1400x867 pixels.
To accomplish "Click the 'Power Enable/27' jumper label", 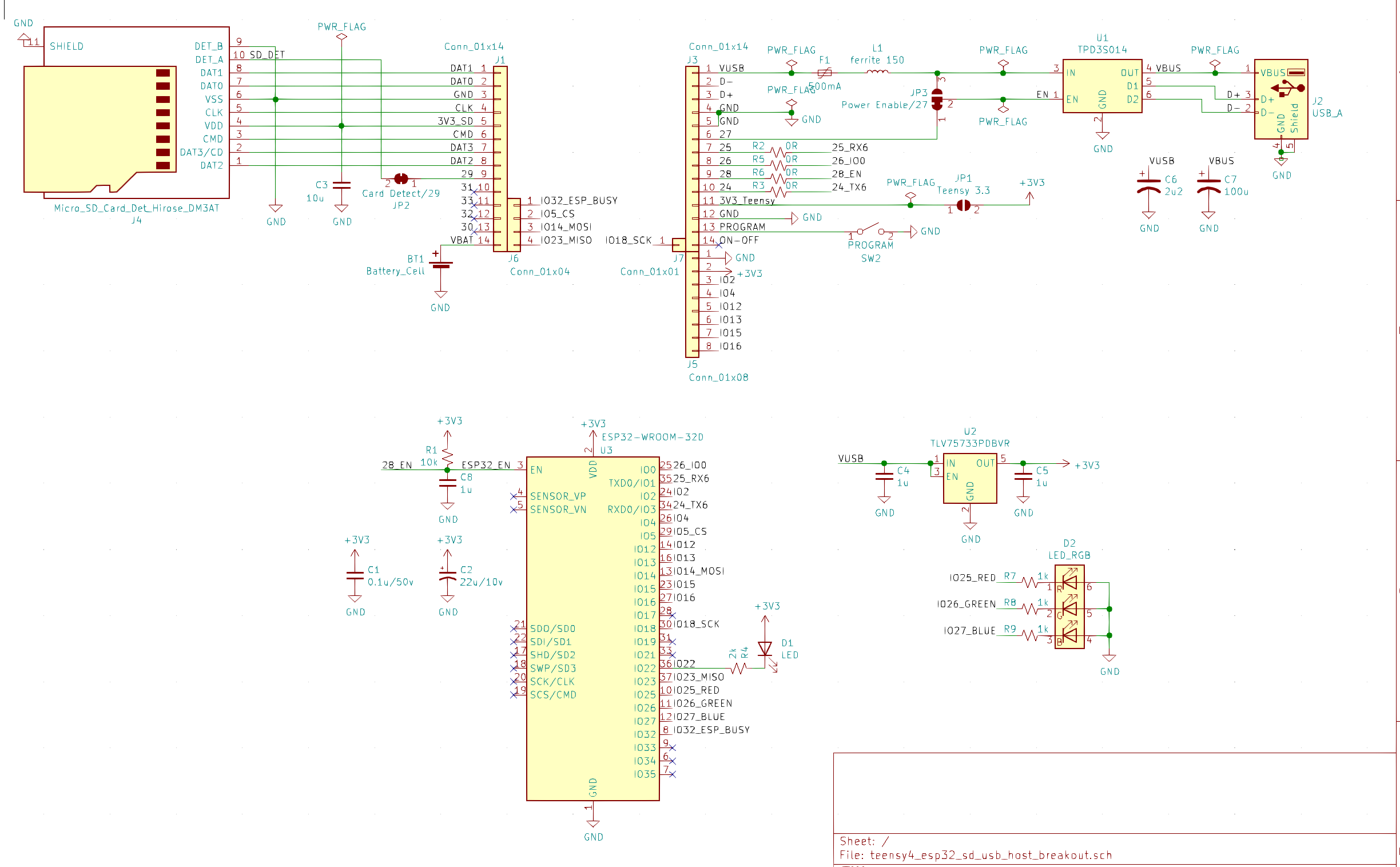I will pos(884,105).
